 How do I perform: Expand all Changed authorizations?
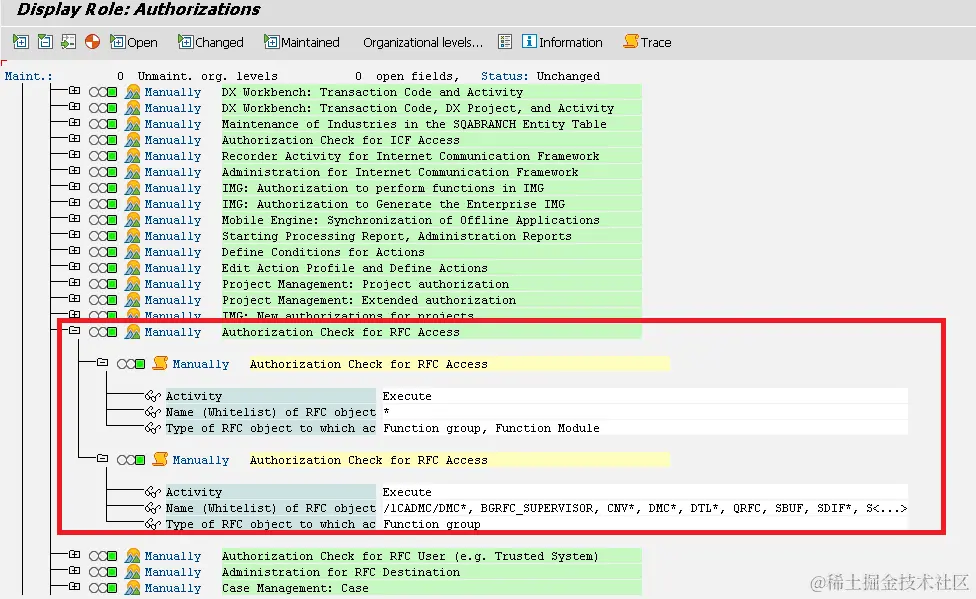click(210, 42)
